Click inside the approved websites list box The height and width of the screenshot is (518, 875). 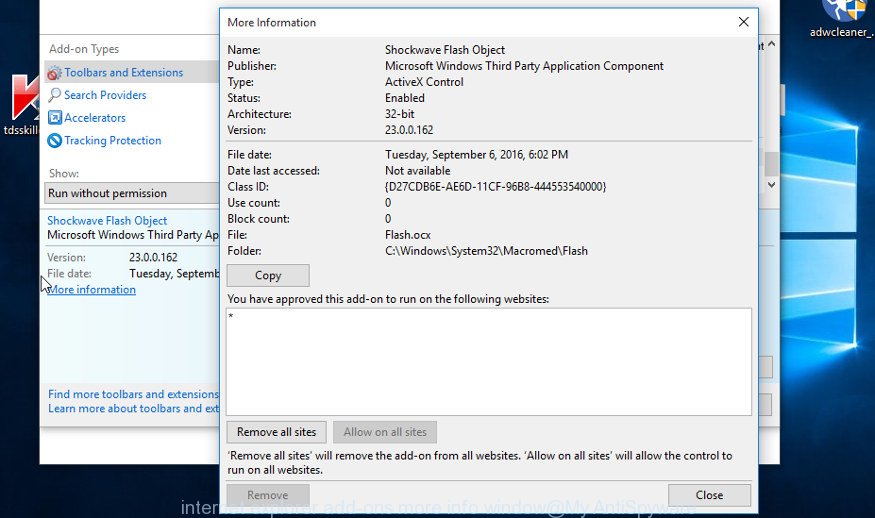point(489,362)
